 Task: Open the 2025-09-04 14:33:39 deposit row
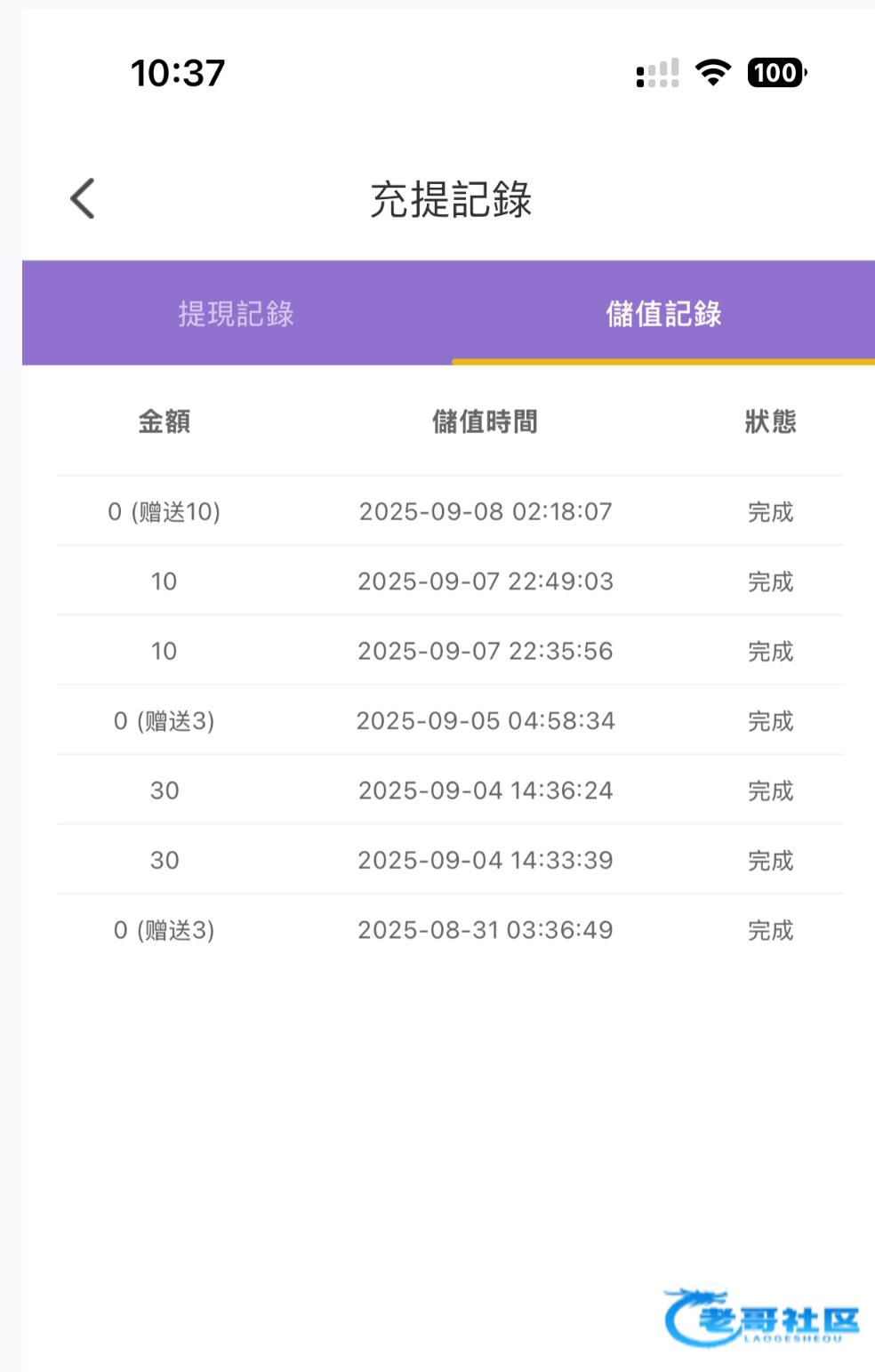pyautogui.click(x=486, y=860)
